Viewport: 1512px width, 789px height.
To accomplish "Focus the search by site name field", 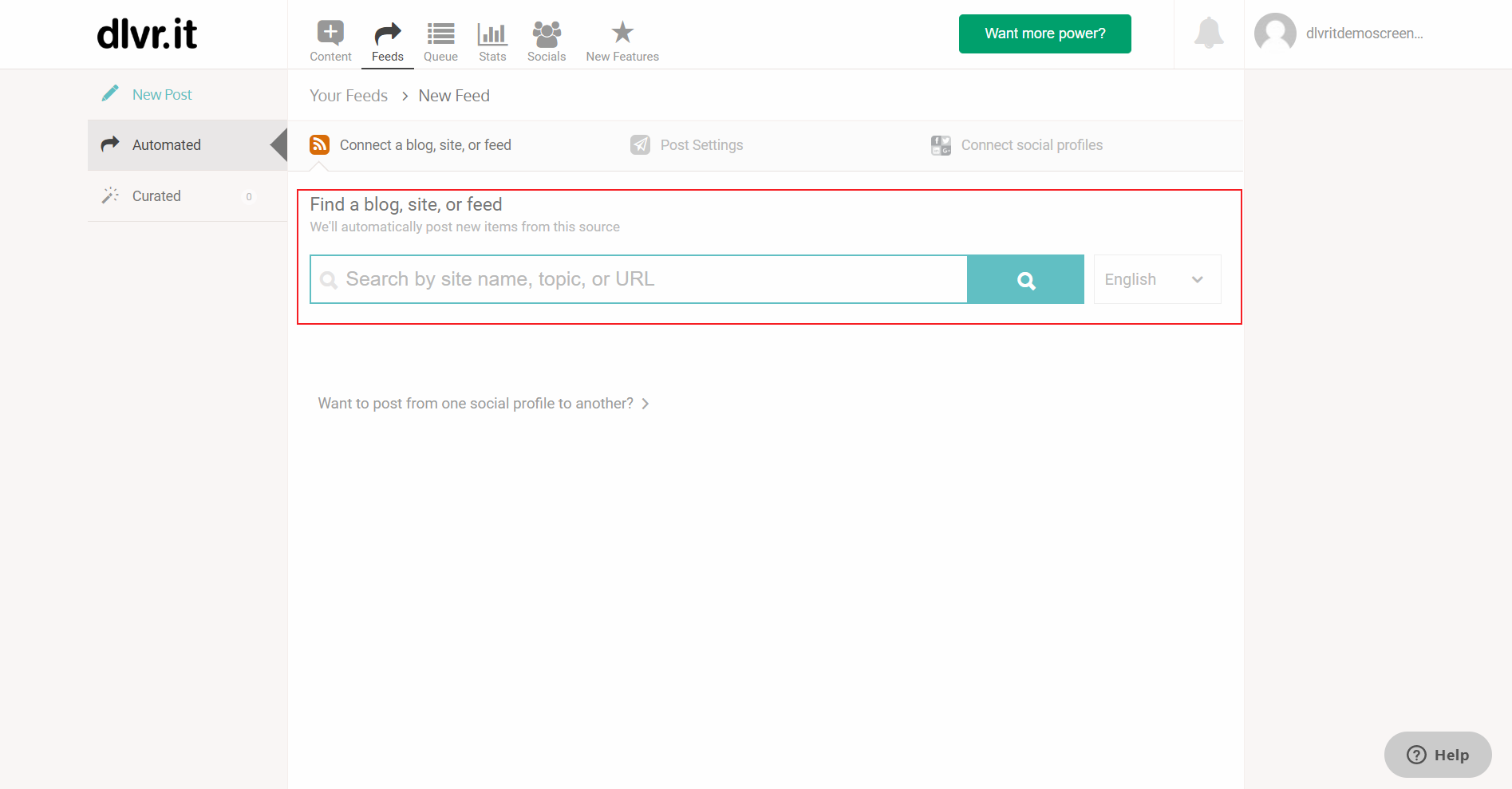I will (638, 279).
